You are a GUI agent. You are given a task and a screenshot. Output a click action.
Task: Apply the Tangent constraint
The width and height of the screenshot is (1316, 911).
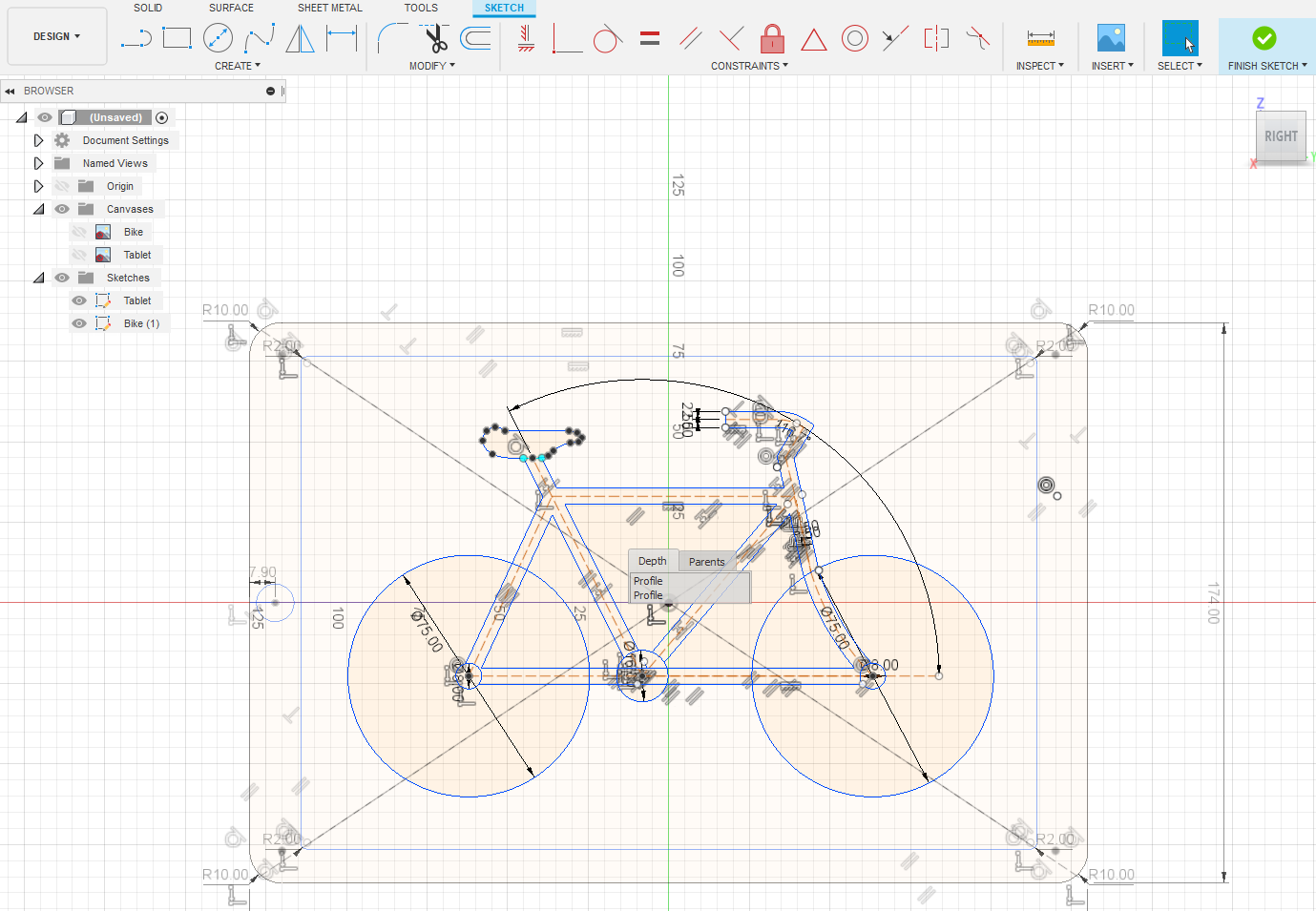tap(608, 39)
